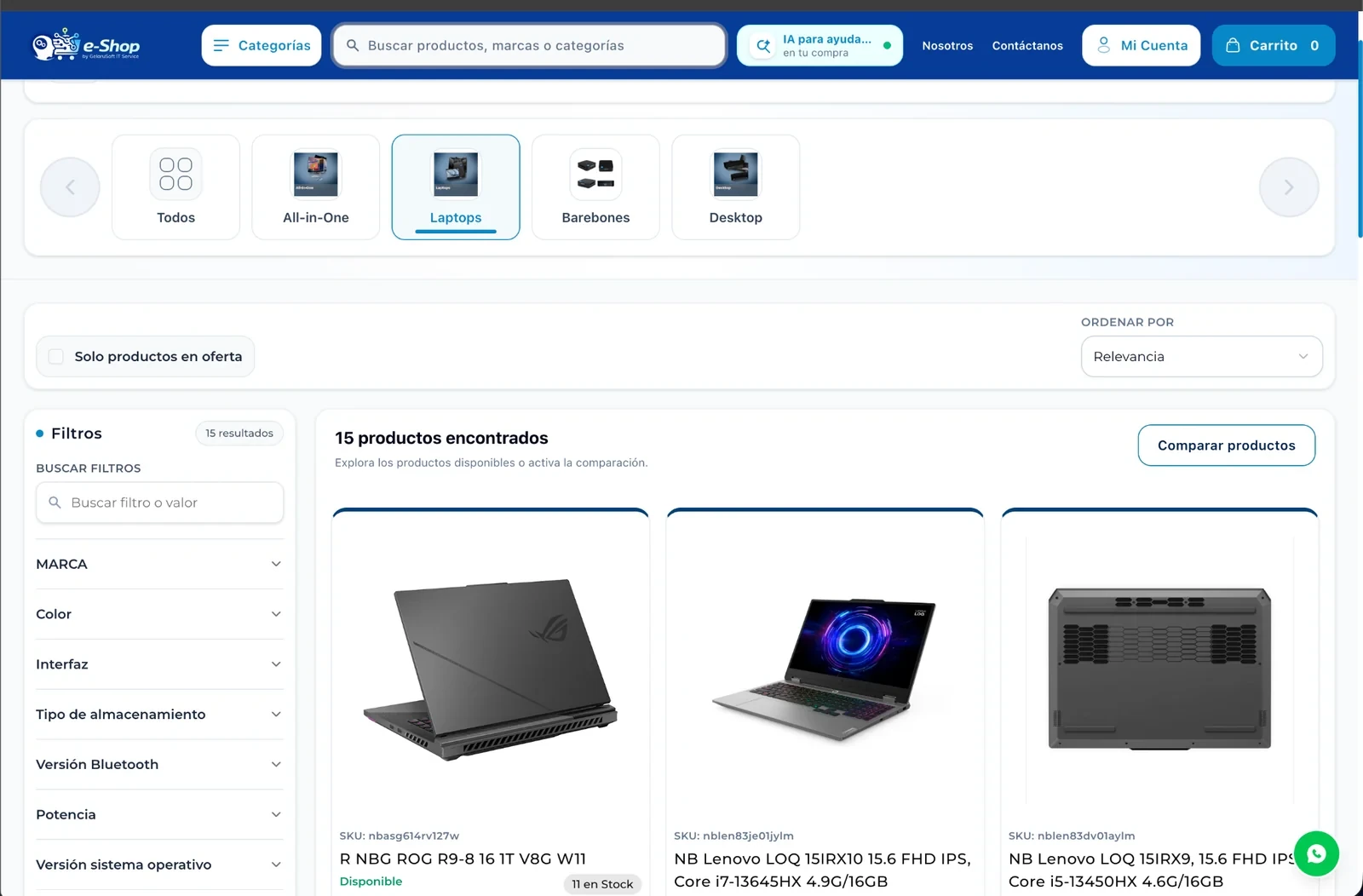Go to Nosotros page
This screenshot has height=896, width=1363.
tap(947, 45)
